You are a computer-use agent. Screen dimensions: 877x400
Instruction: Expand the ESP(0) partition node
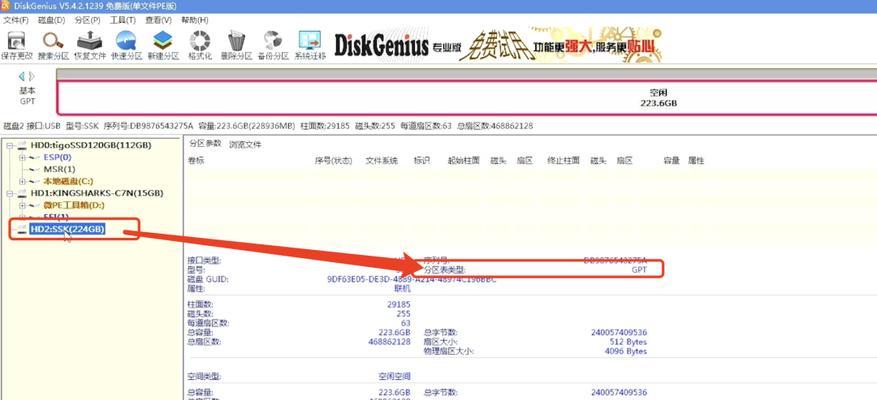[x=22, y=158]
